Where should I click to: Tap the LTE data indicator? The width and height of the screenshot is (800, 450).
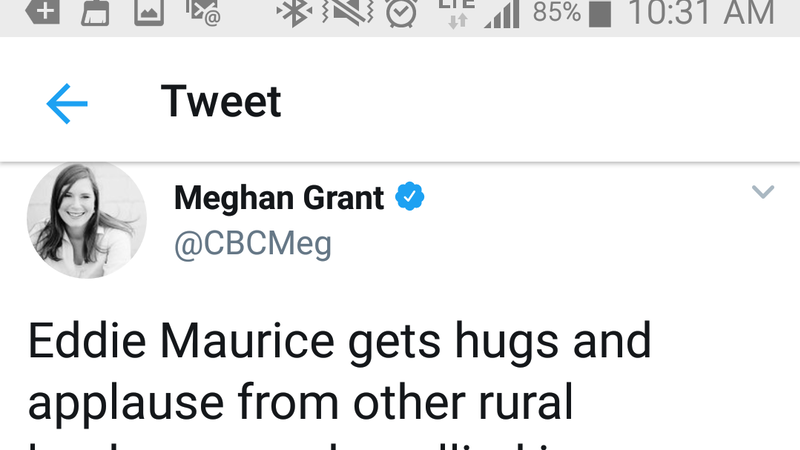coord(456,12)
